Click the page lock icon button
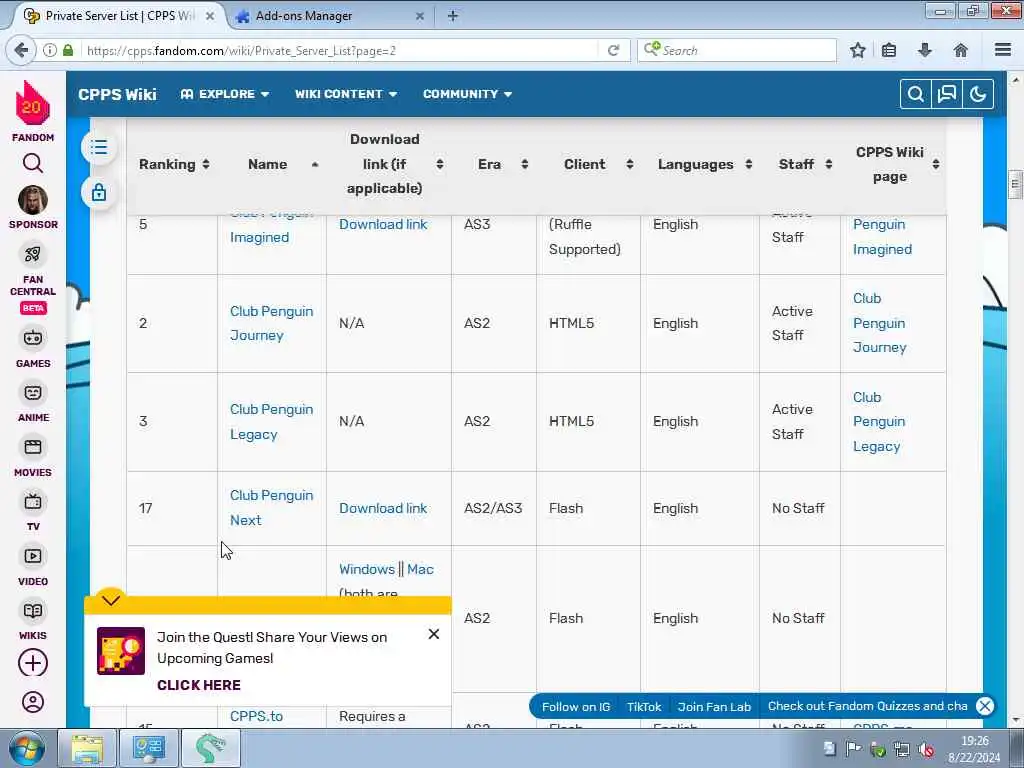1024x768 pixels. click(x=99, y=193)
